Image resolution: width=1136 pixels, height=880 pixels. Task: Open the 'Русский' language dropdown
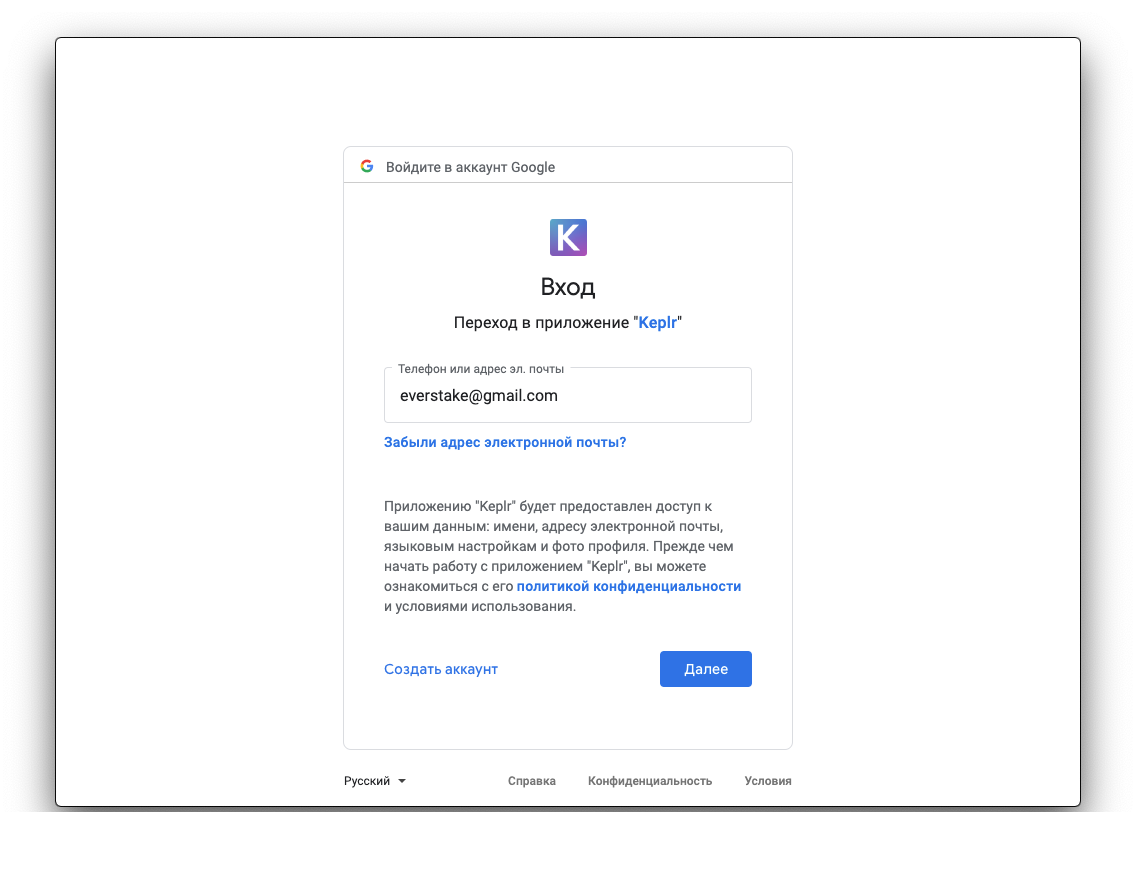tap(375, 781)
